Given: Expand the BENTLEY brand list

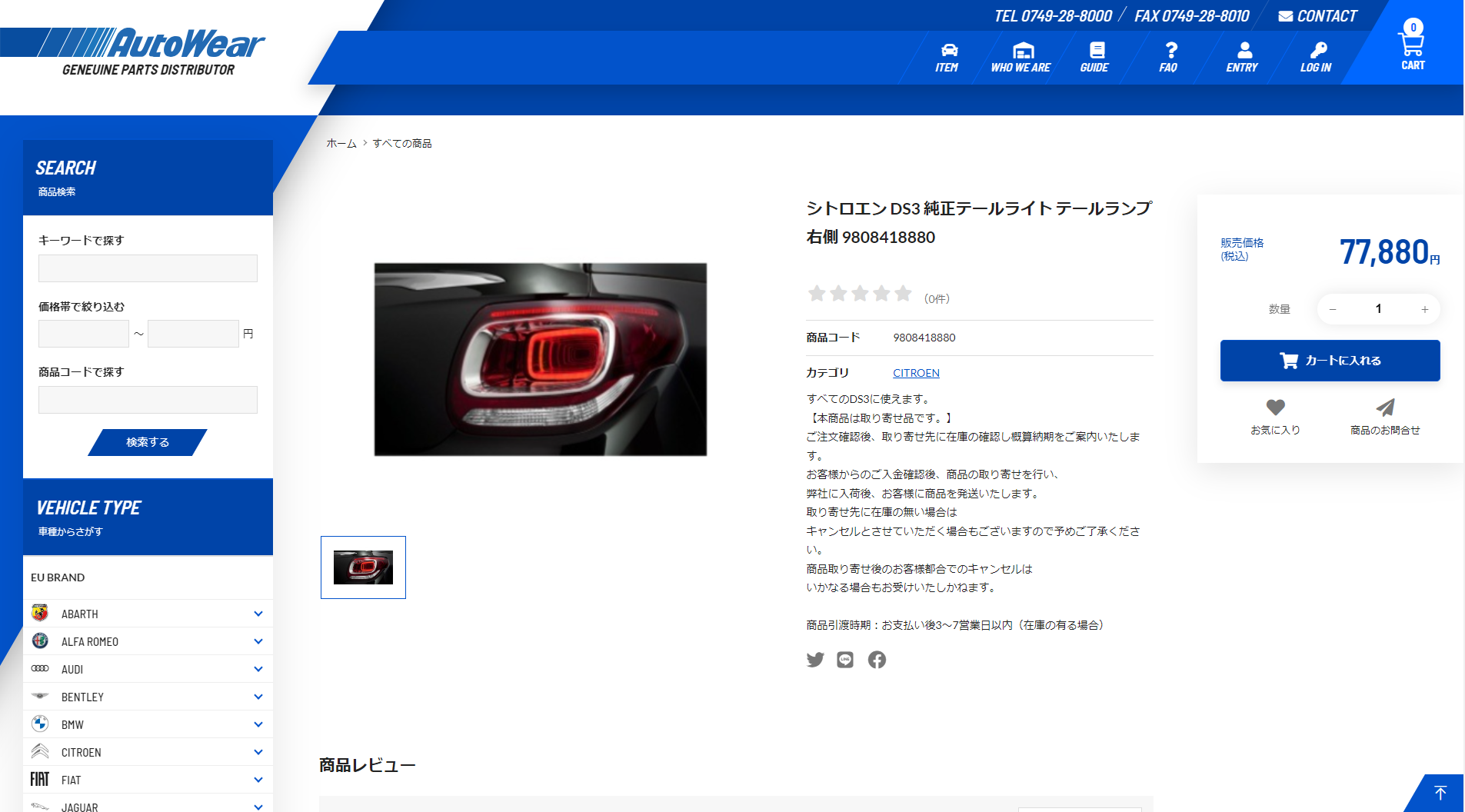Looking at the screenshot, I should point(258,697).
